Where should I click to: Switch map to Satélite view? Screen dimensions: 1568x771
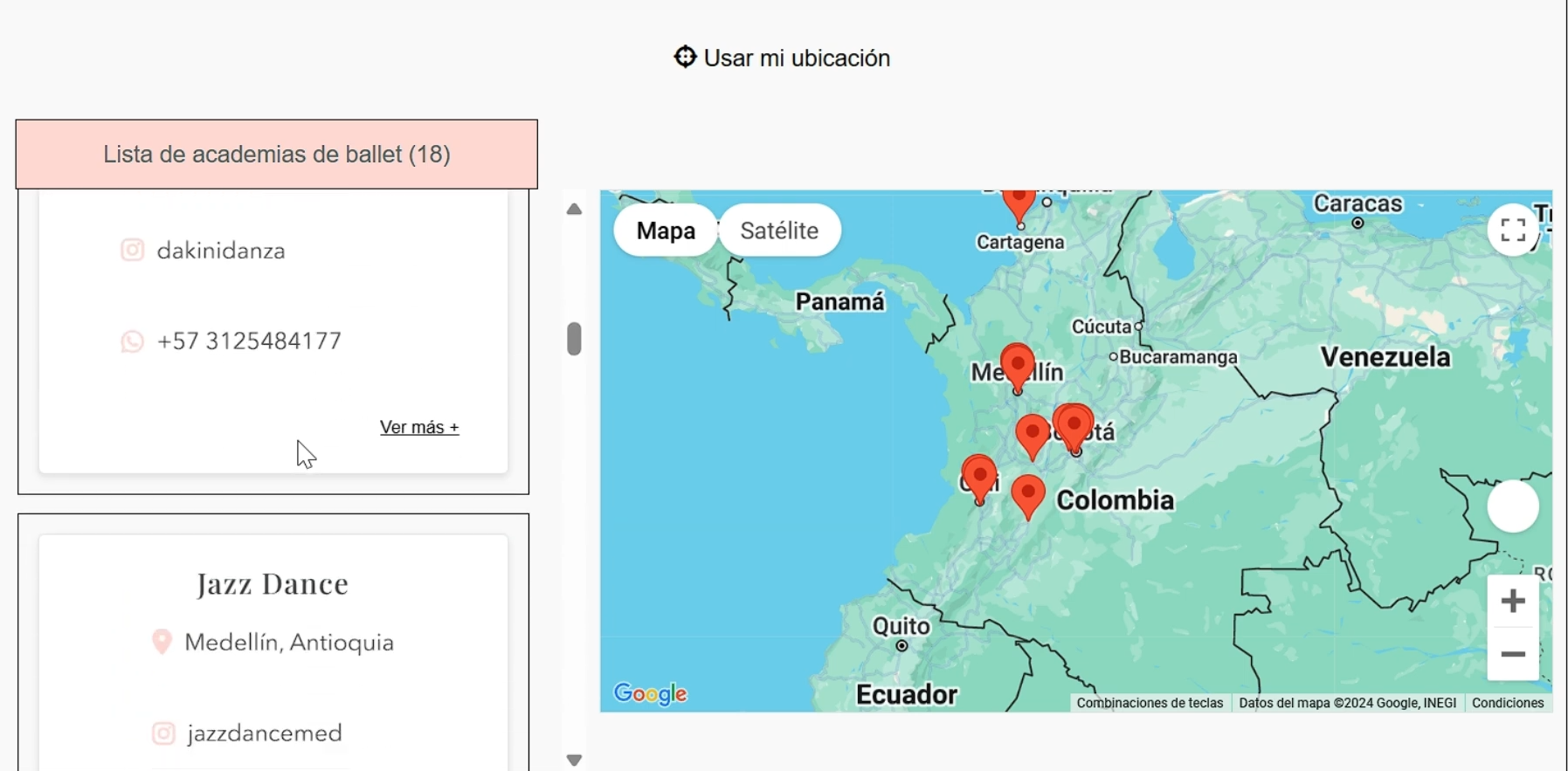click(x=779, y=231)
